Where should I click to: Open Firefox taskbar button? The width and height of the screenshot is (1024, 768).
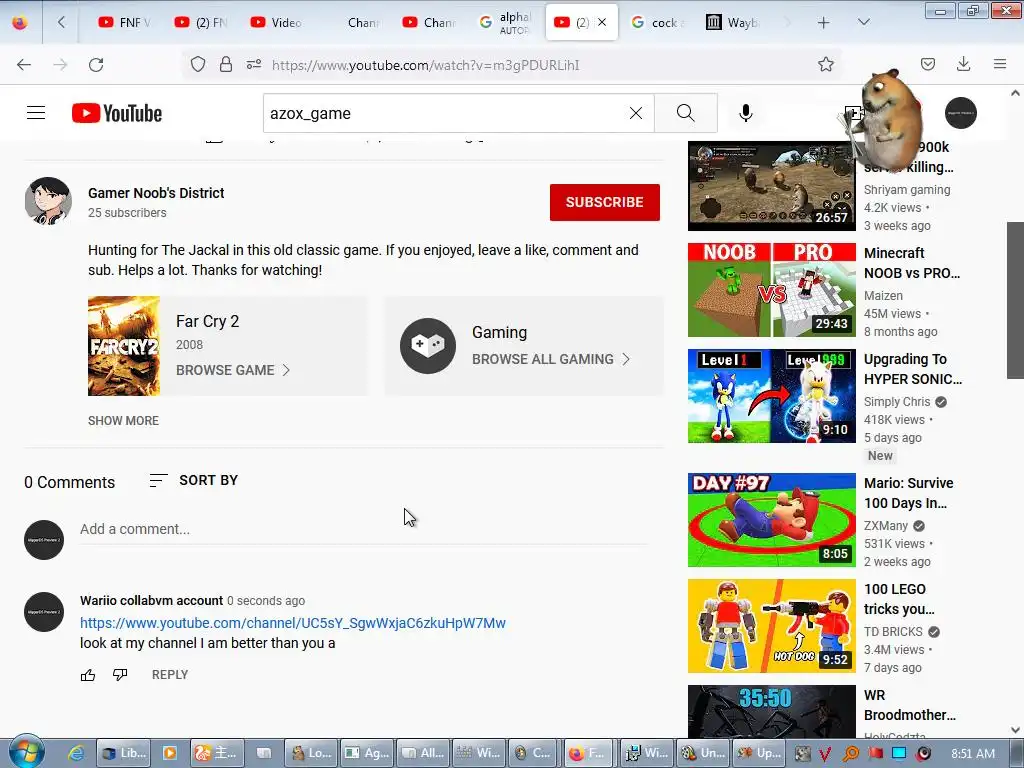coord(586,753)
